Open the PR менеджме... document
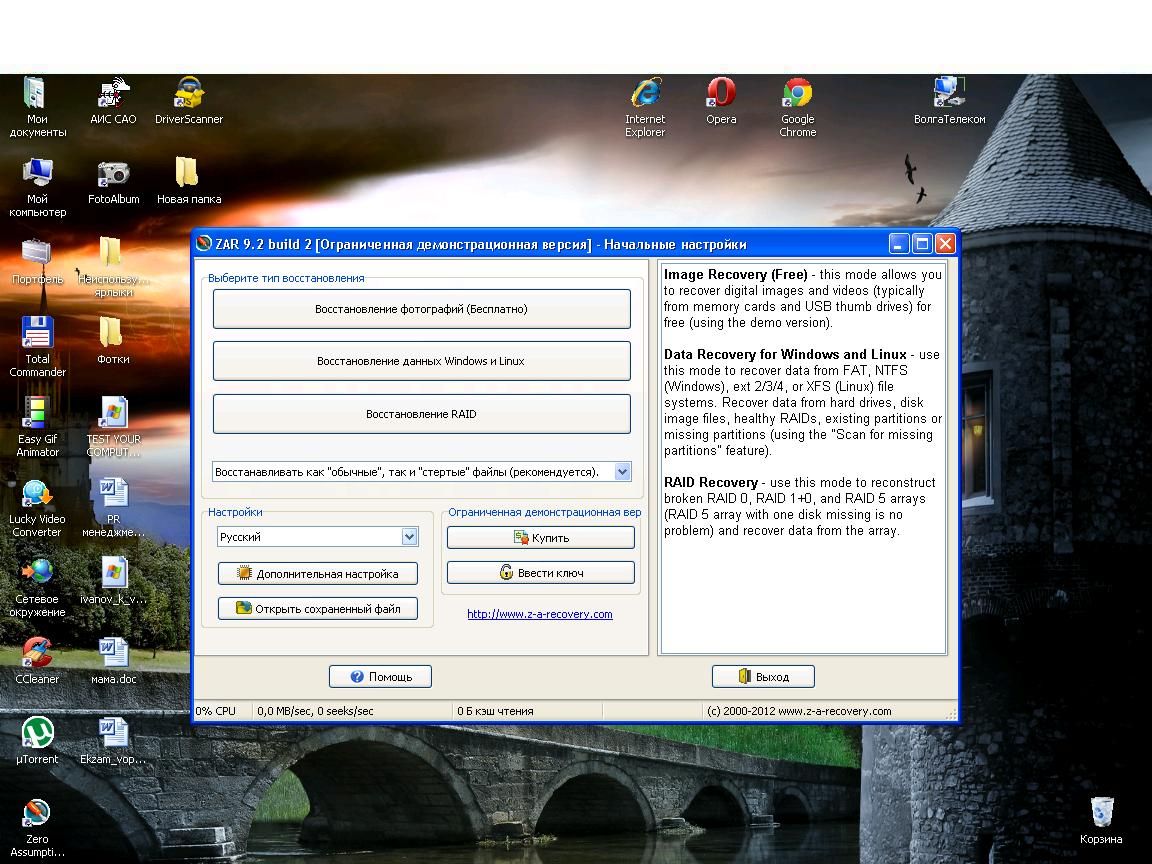This screenshot has width=1152, height=864. point(113,507)
